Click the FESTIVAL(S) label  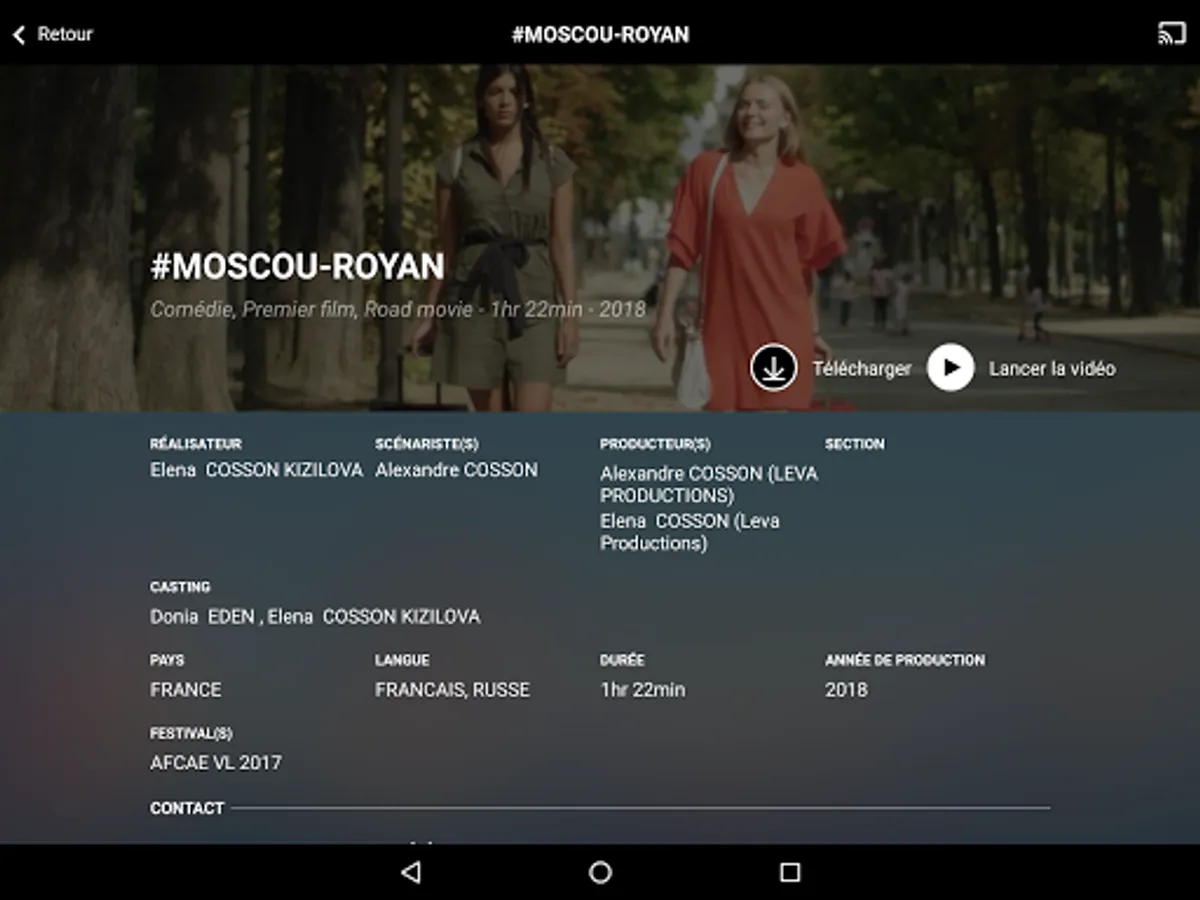click(191, 734)
